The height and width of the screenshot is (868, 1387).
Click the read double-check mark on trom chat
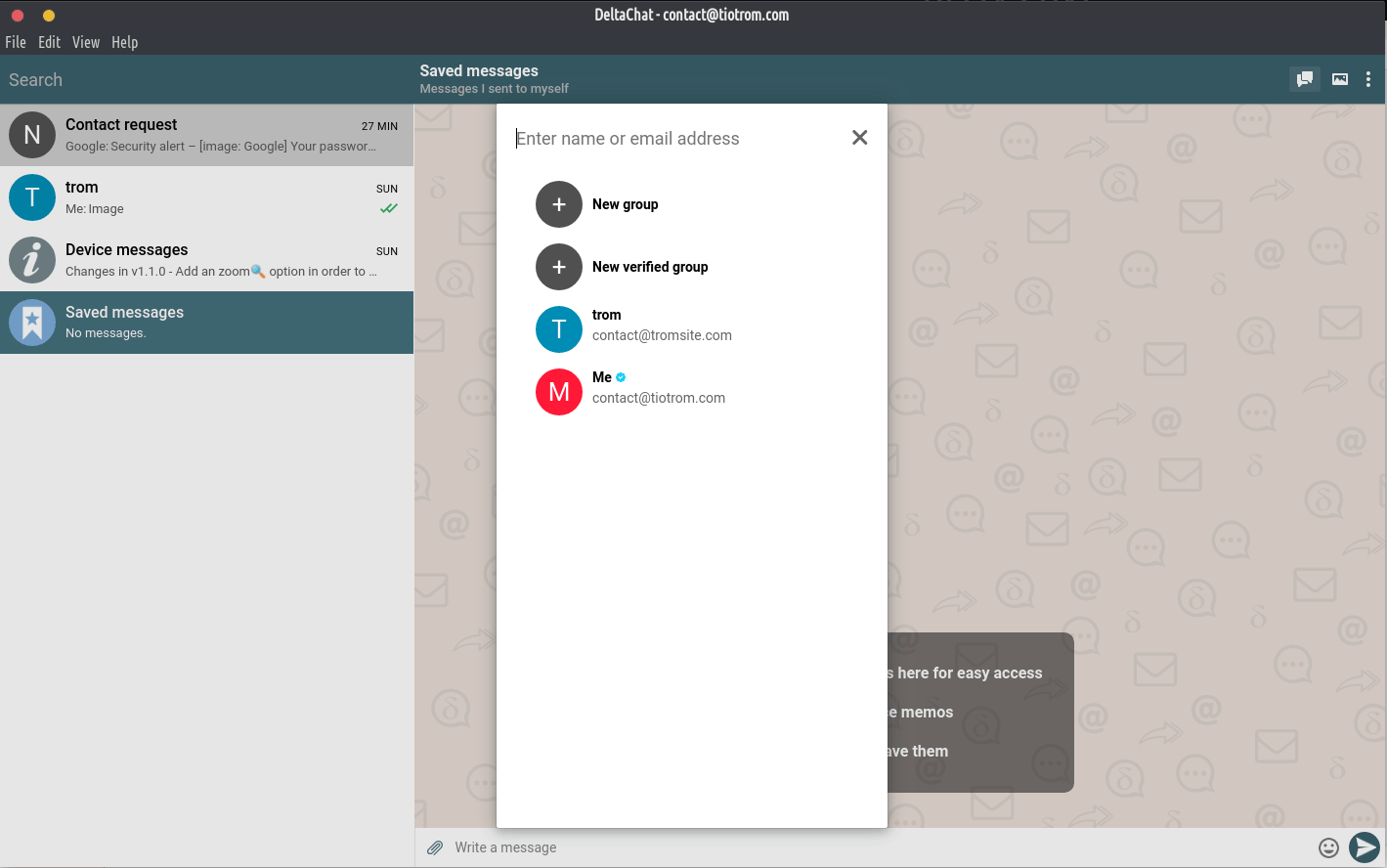coord(389,208)
